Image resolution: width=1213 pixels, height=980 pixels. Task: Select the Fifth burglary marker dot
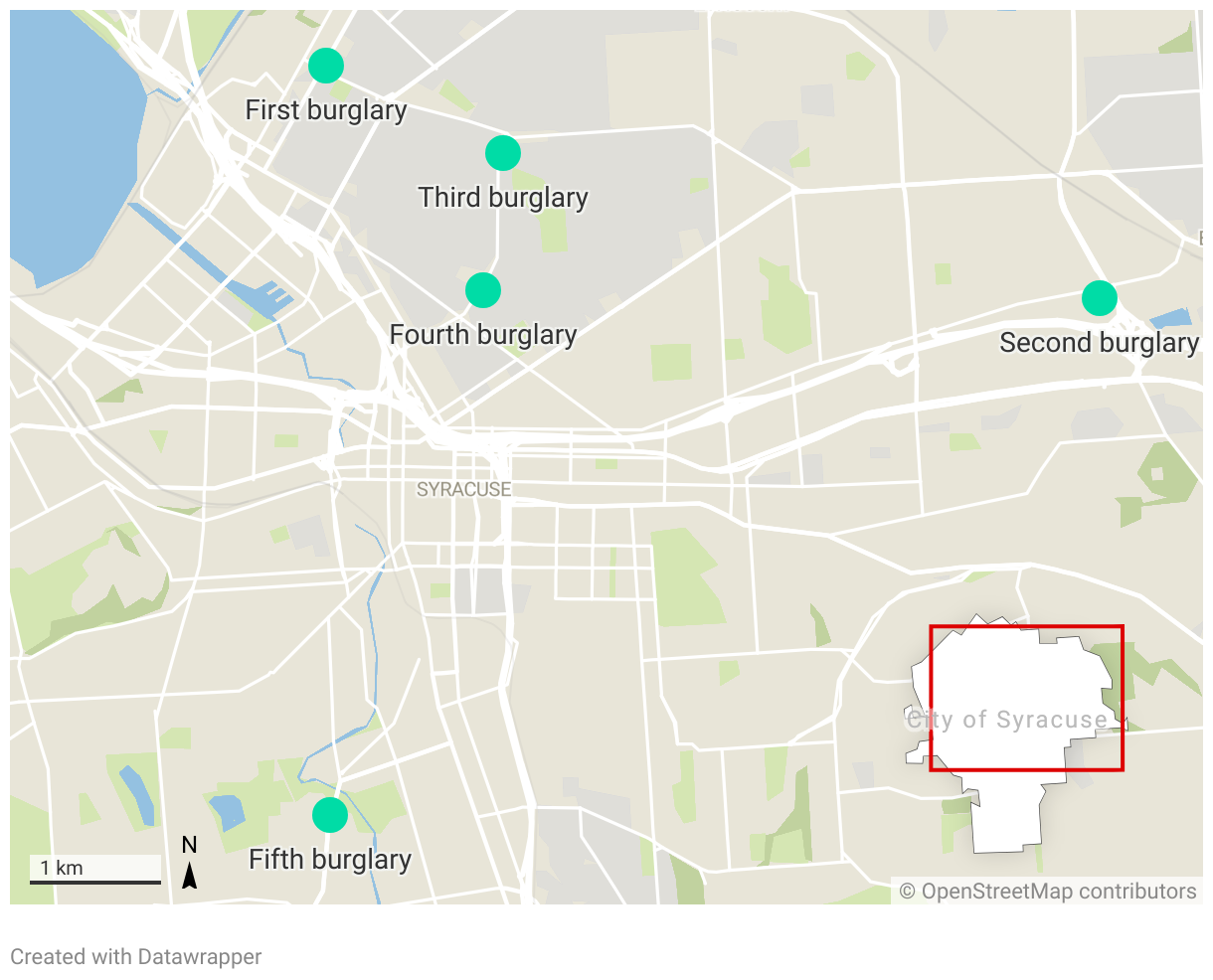[330, 815]
